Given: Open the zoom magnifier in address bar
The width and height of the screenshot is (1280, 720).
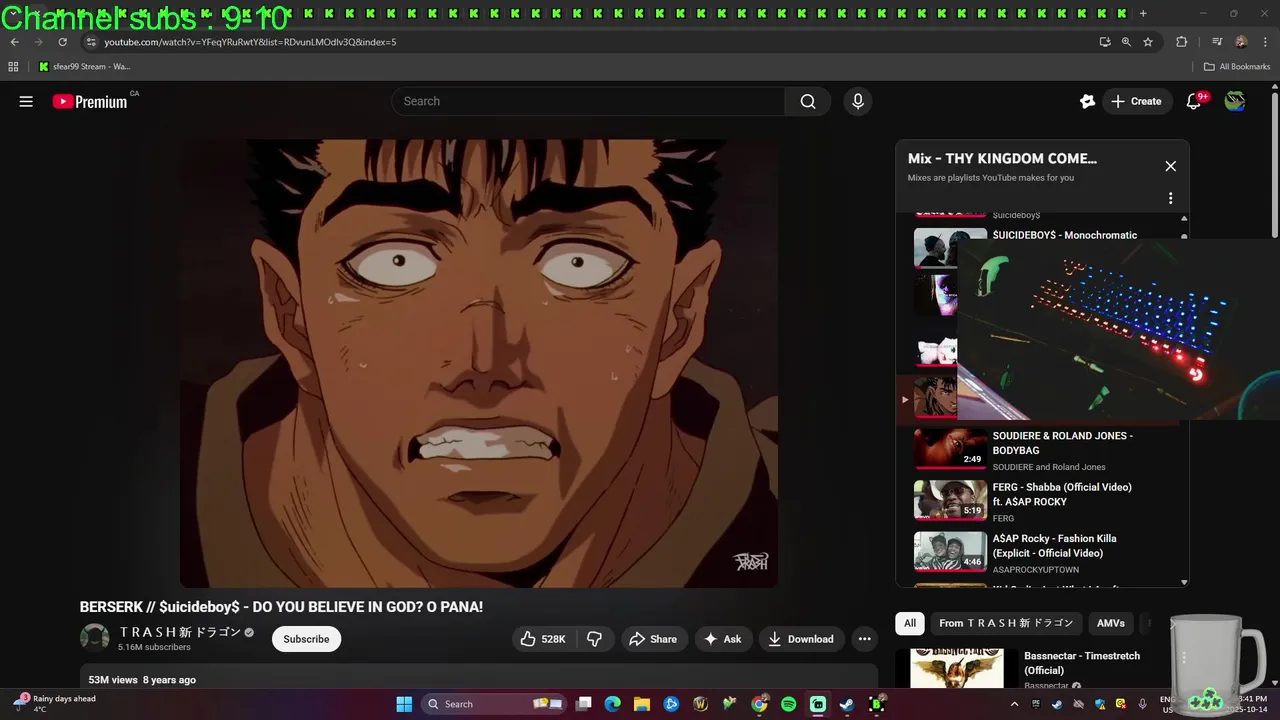Looking at the screenshot, I should (x=1126, y=42).
